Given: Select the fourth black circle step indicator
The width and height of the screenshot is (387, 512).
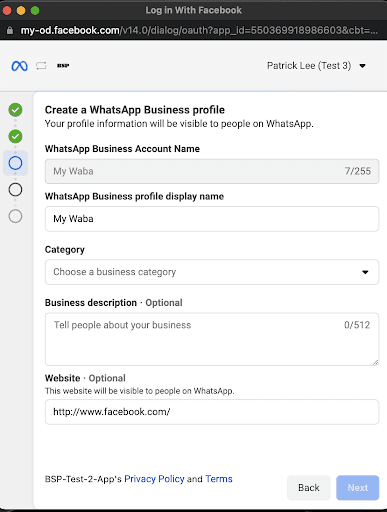Looking at the screenshot, I should 15,190.
